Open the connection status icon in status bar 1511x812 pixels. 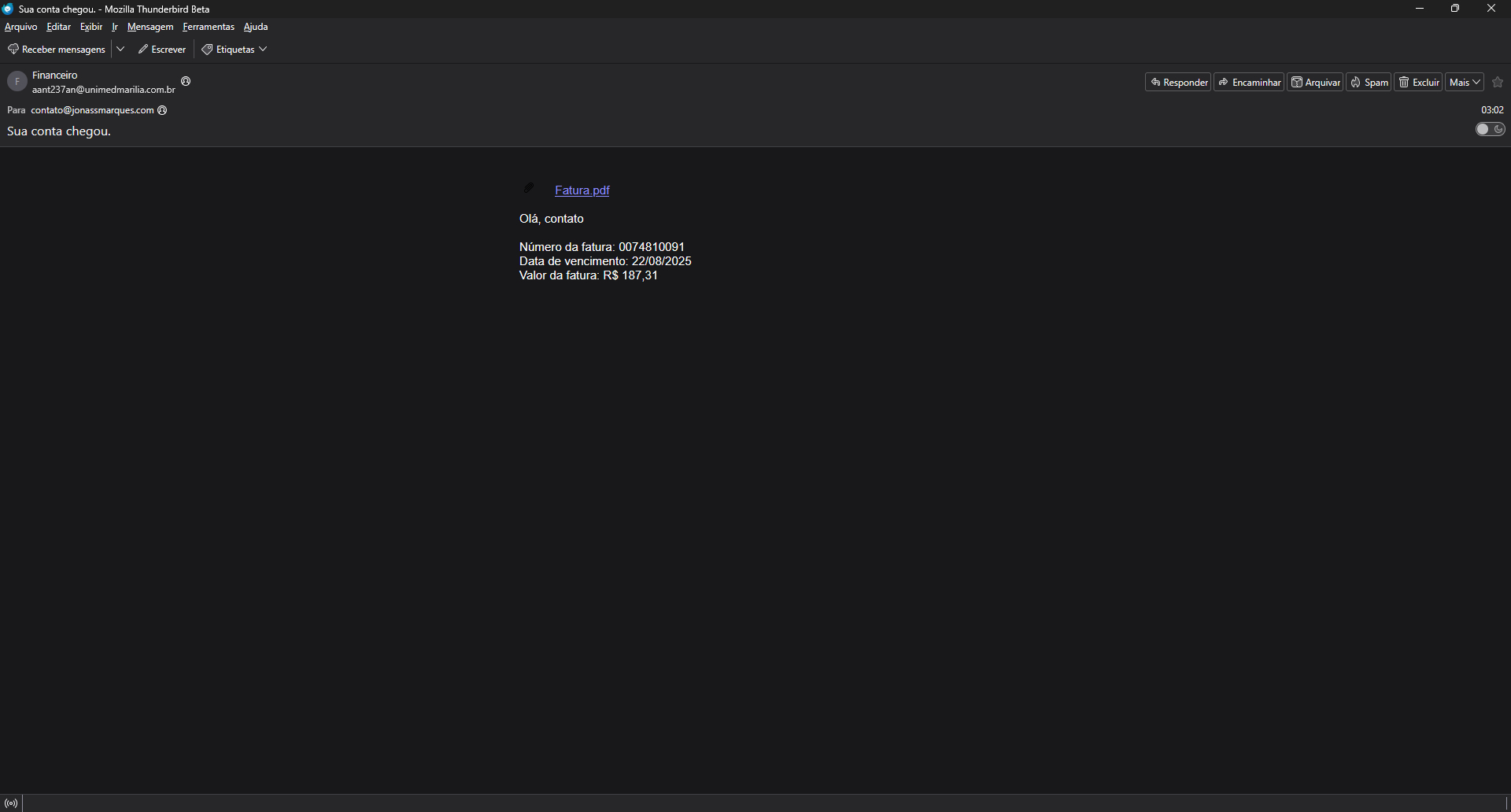(x=11, y=803)
